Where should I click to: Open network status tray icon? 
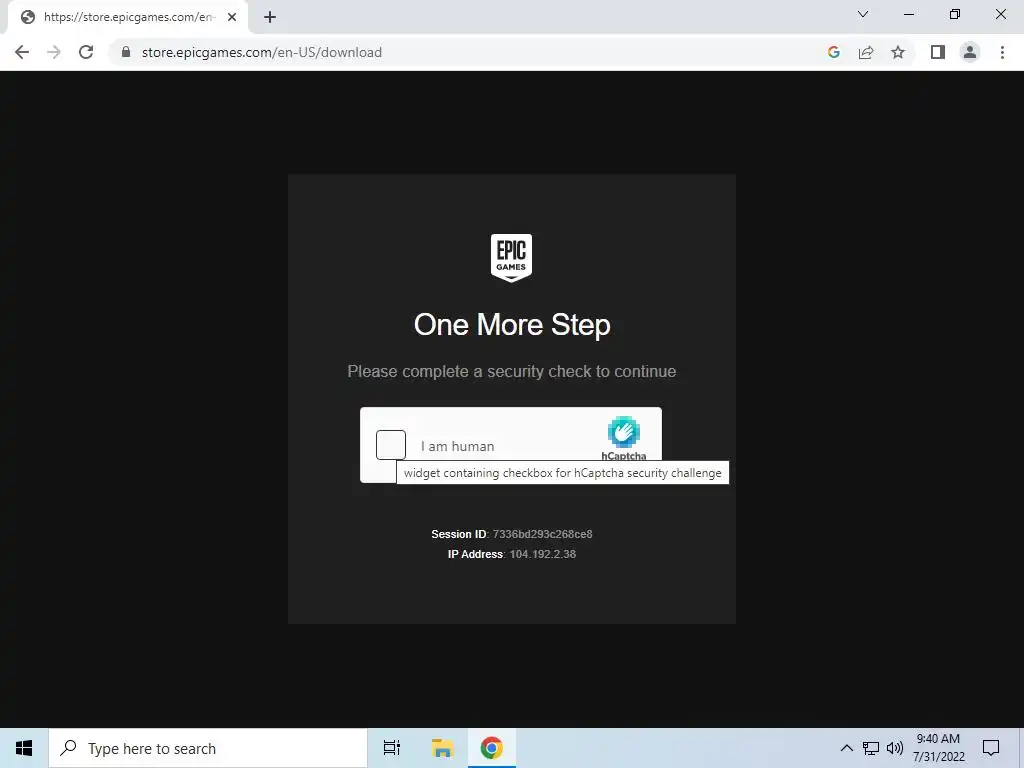pos(871,748)
